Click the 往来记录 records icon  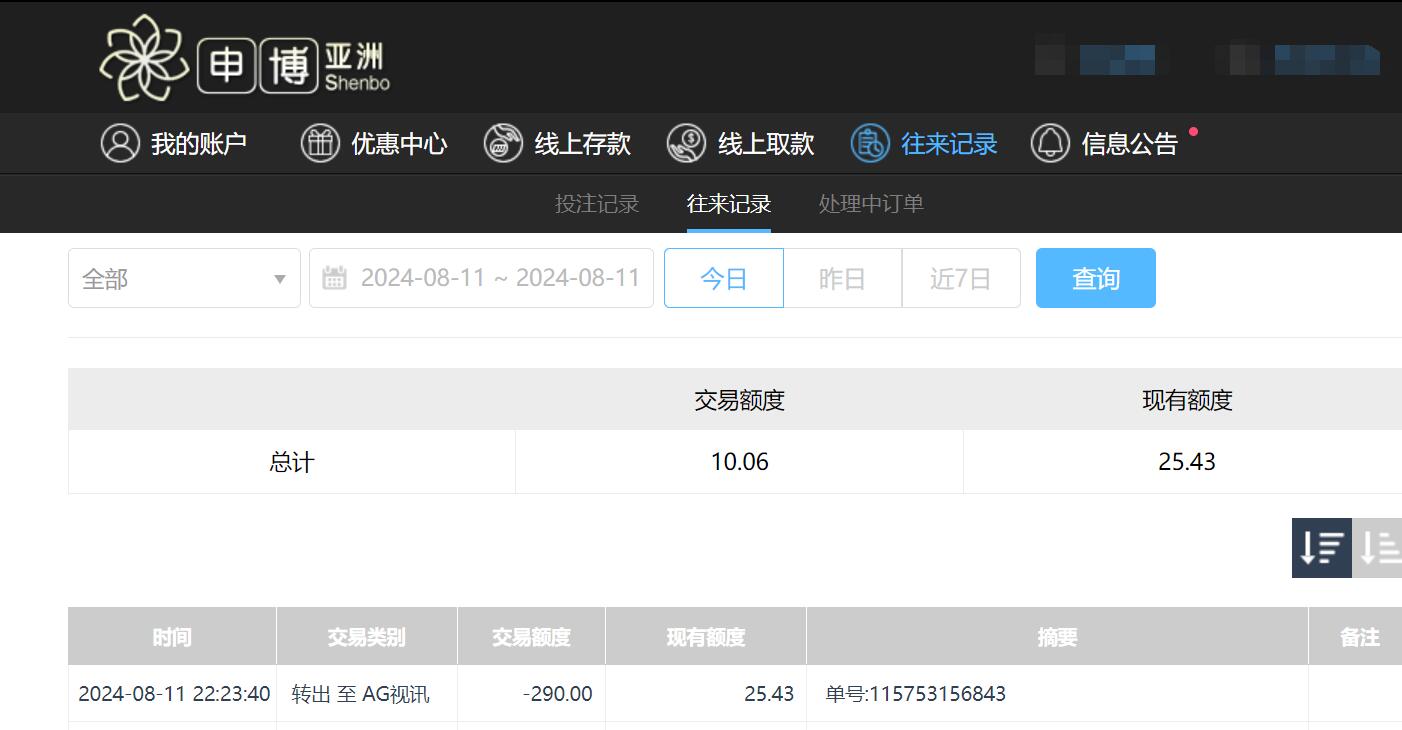[869, 143]
